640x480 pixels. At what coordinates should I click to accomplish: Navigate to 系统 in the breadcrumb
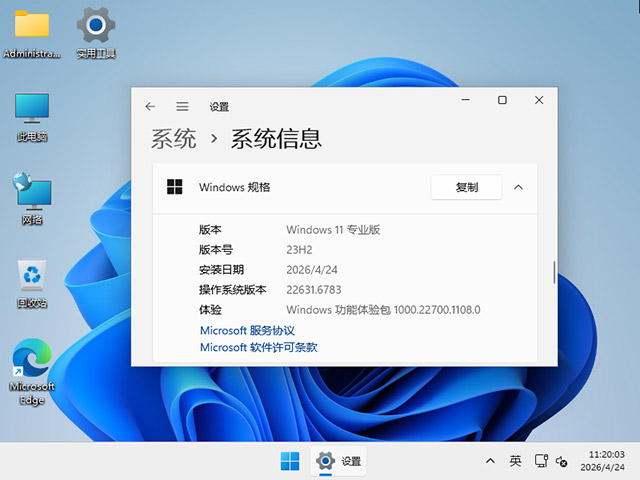(173, 139)
